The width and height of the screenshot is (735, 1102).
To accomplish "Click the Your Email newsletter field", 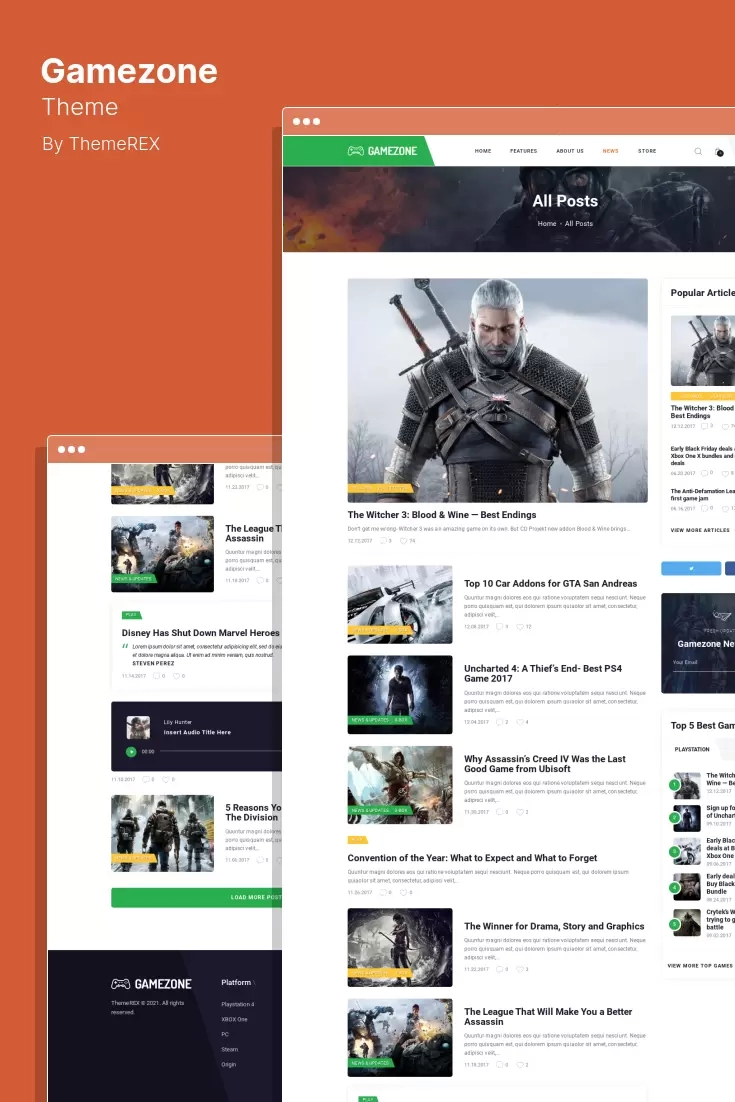I will coord(703,663).
